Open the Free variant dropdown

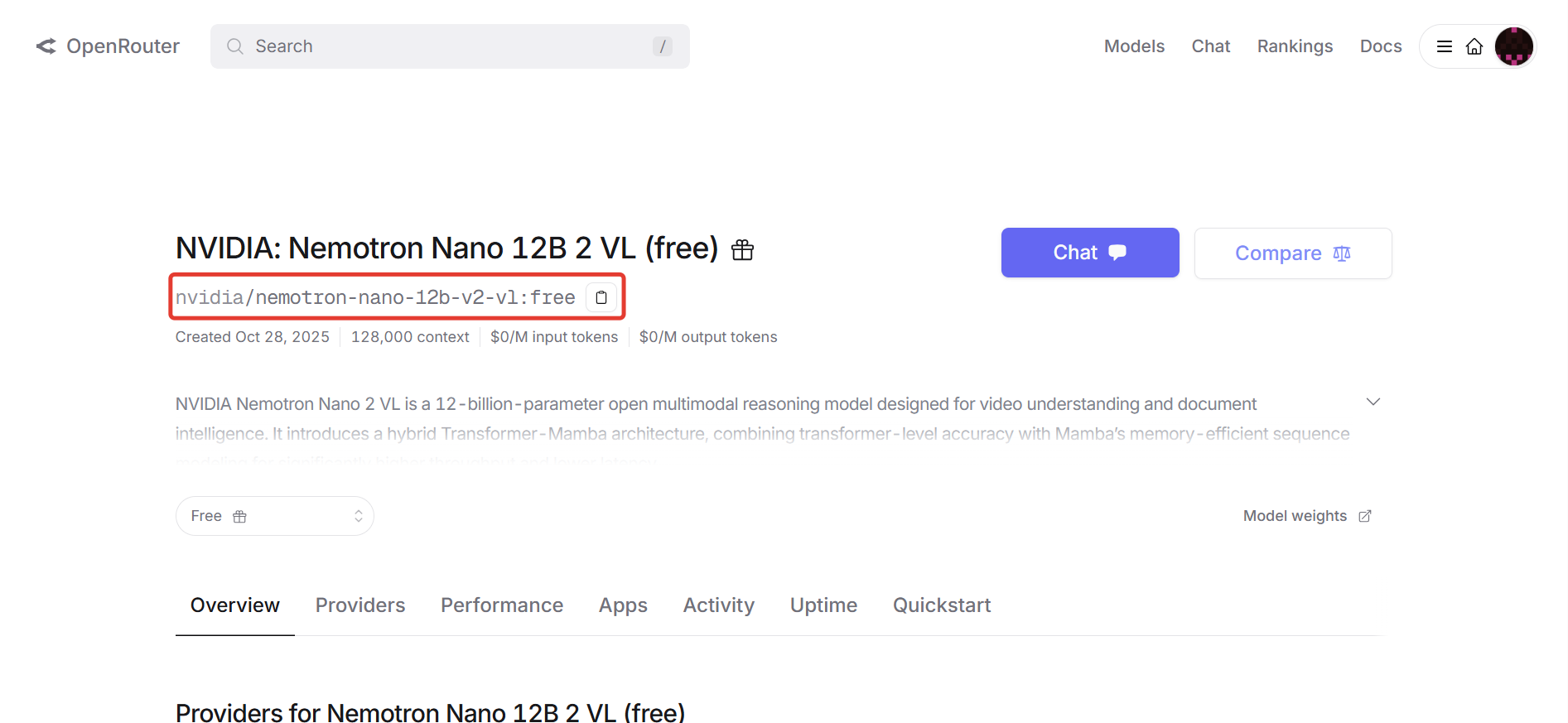click(274, 516)
